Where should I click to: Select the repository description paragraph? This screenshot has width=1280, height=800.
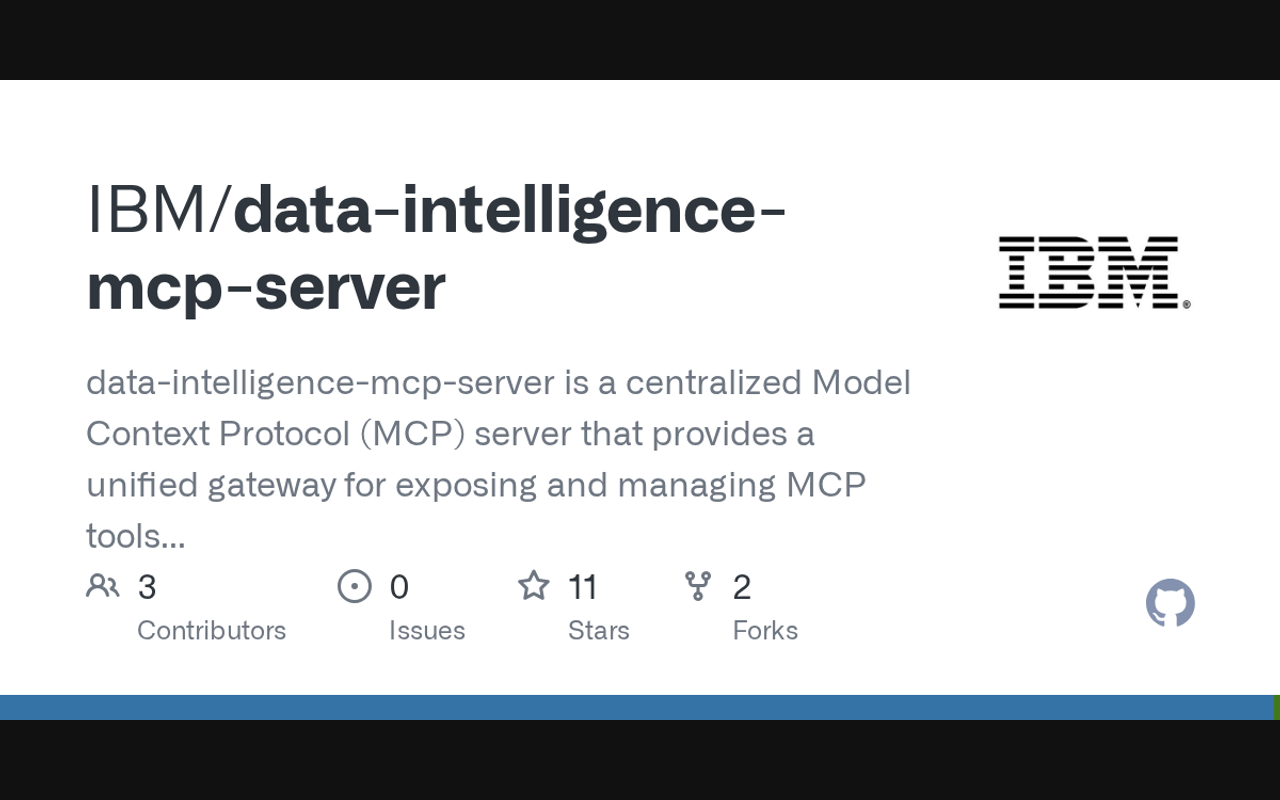click(498, 459)
